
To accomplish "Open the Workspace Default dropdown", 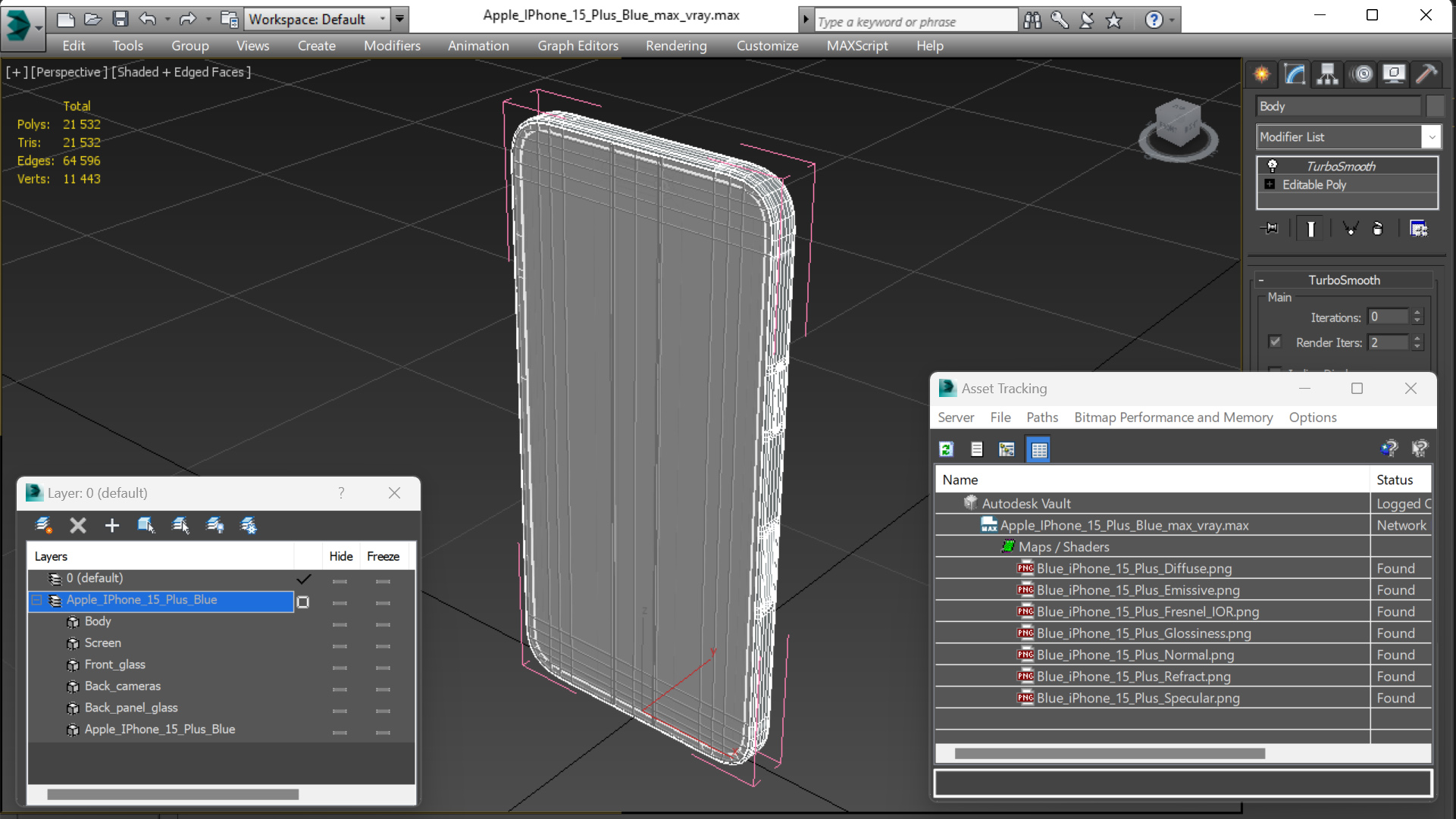I will (382, 19).
